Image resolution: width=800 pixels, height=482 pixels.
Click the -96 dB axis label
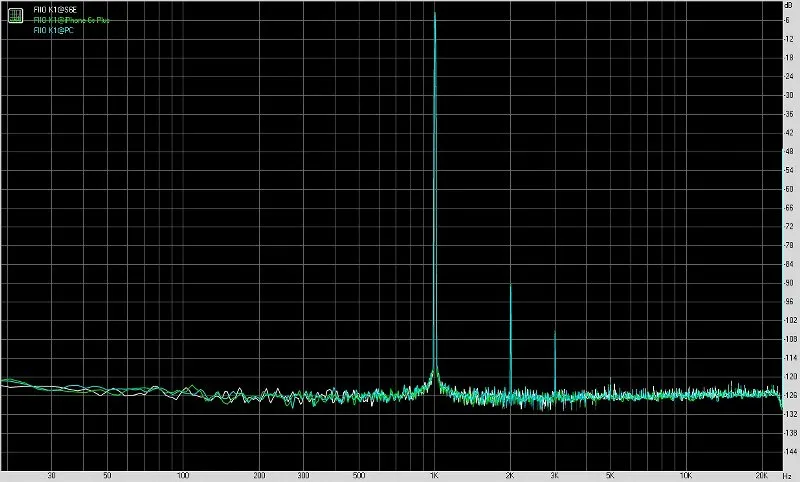(x=789, y=301)
